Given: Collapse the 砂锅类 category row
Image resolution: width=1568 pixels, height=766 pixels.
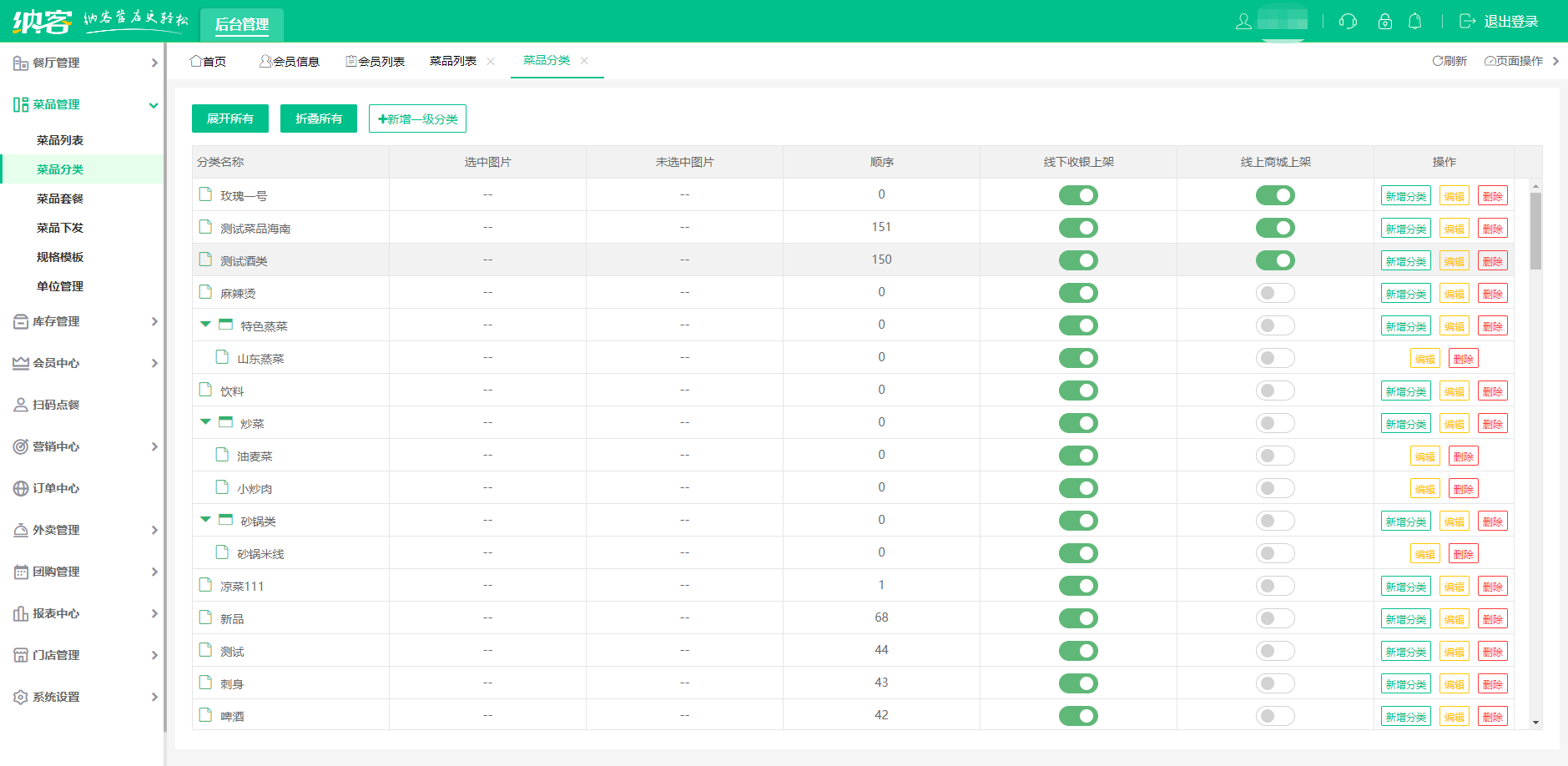Looking at the screenshot, I should pos(205,520).
